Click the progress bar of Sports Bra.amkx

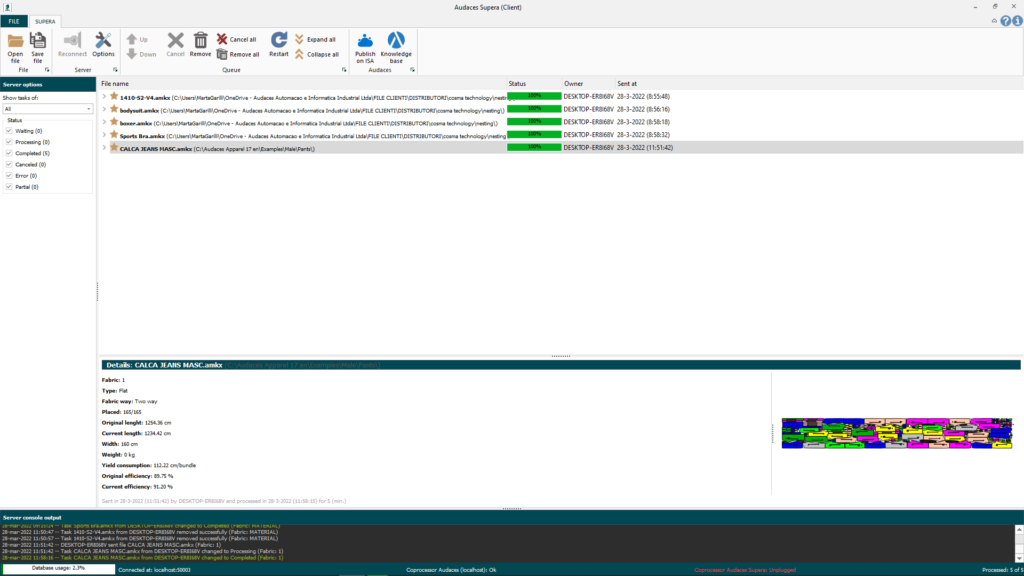534,135
